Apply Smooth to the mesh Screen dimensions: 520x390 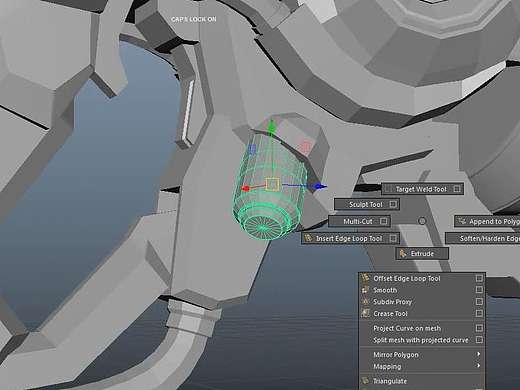[422, 290]
